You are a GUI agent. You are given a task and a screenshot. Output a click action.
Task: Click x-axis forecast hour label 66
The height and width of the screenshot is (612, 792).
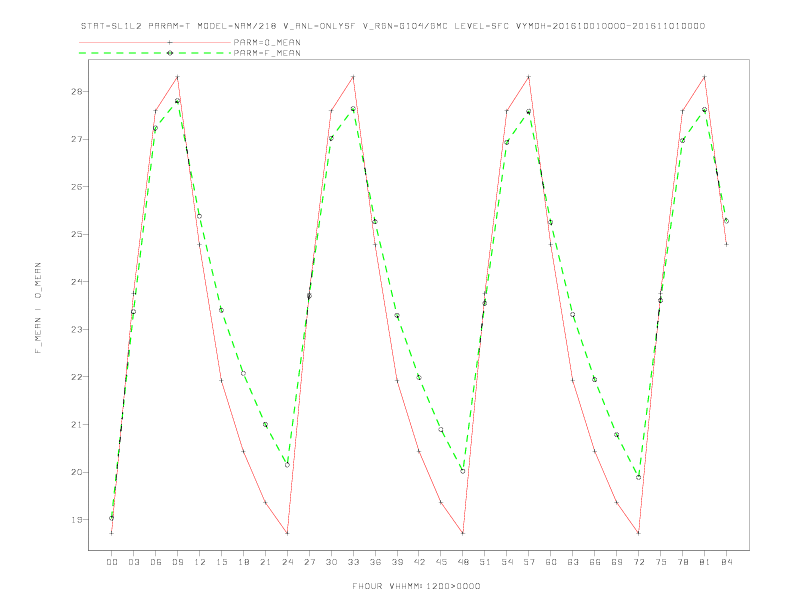pyautogui.click(x=595, y=562)
